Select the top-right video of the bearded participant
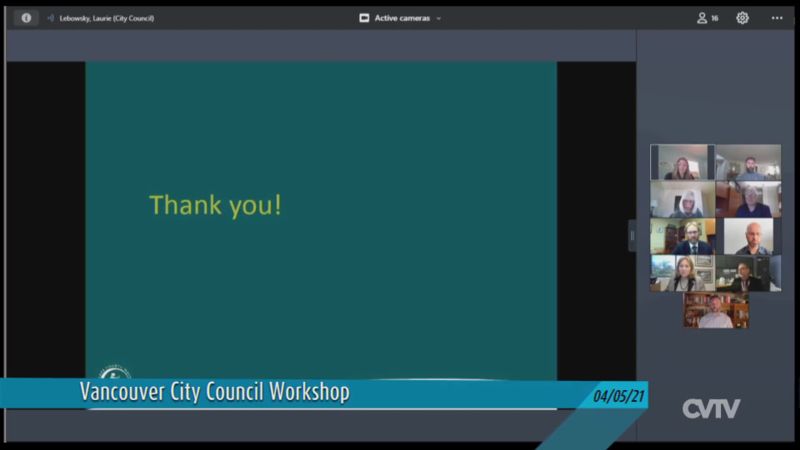Image resolution: width=800 pixels, height=450 pixels. (x=748, y=162)
